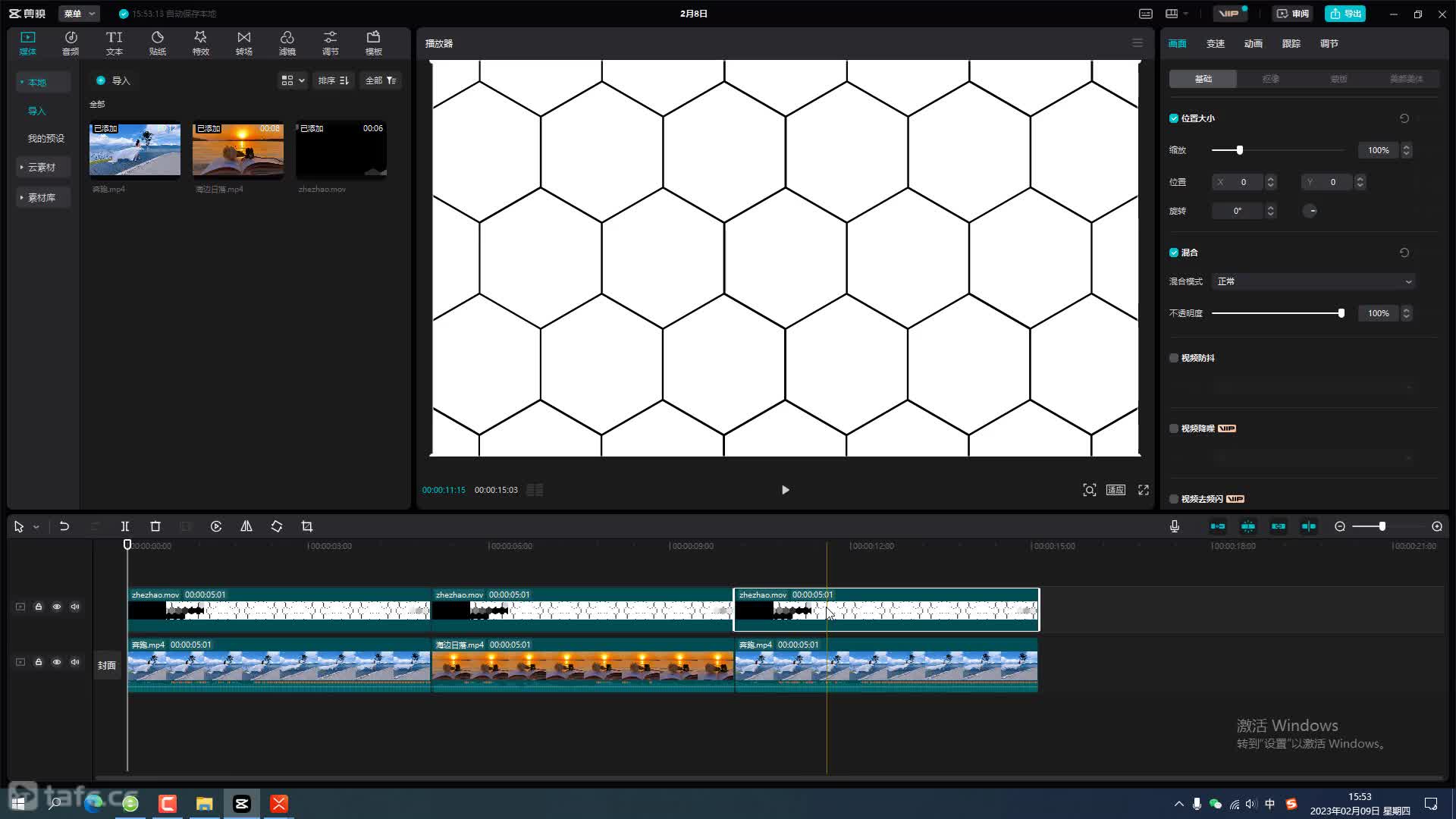Switch to the 动画 animation tab

pyautogui.click(x=1254, y=43)
